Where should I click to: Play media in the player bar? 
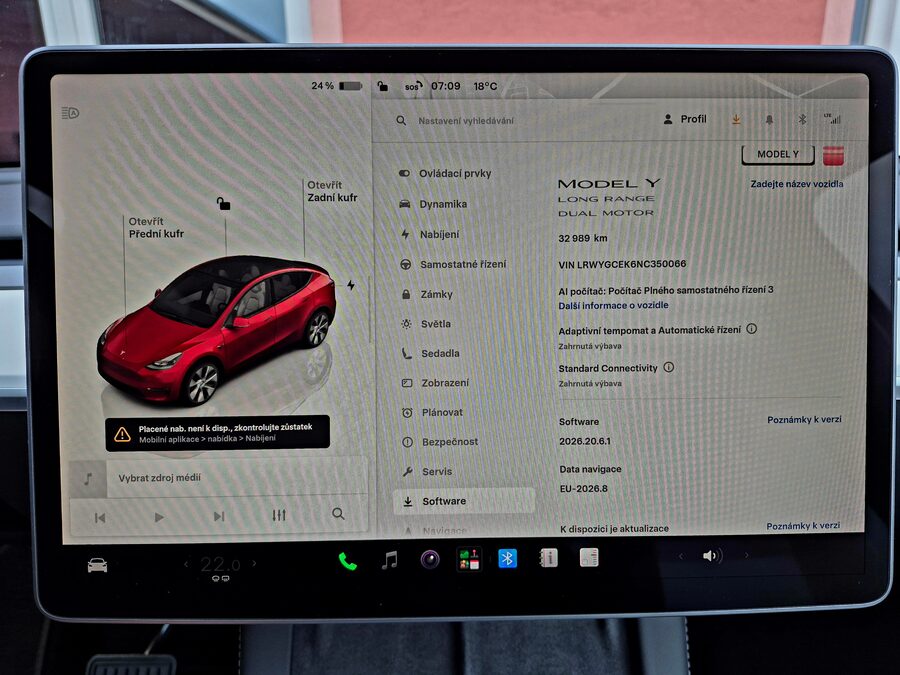(x=159, y=517)
